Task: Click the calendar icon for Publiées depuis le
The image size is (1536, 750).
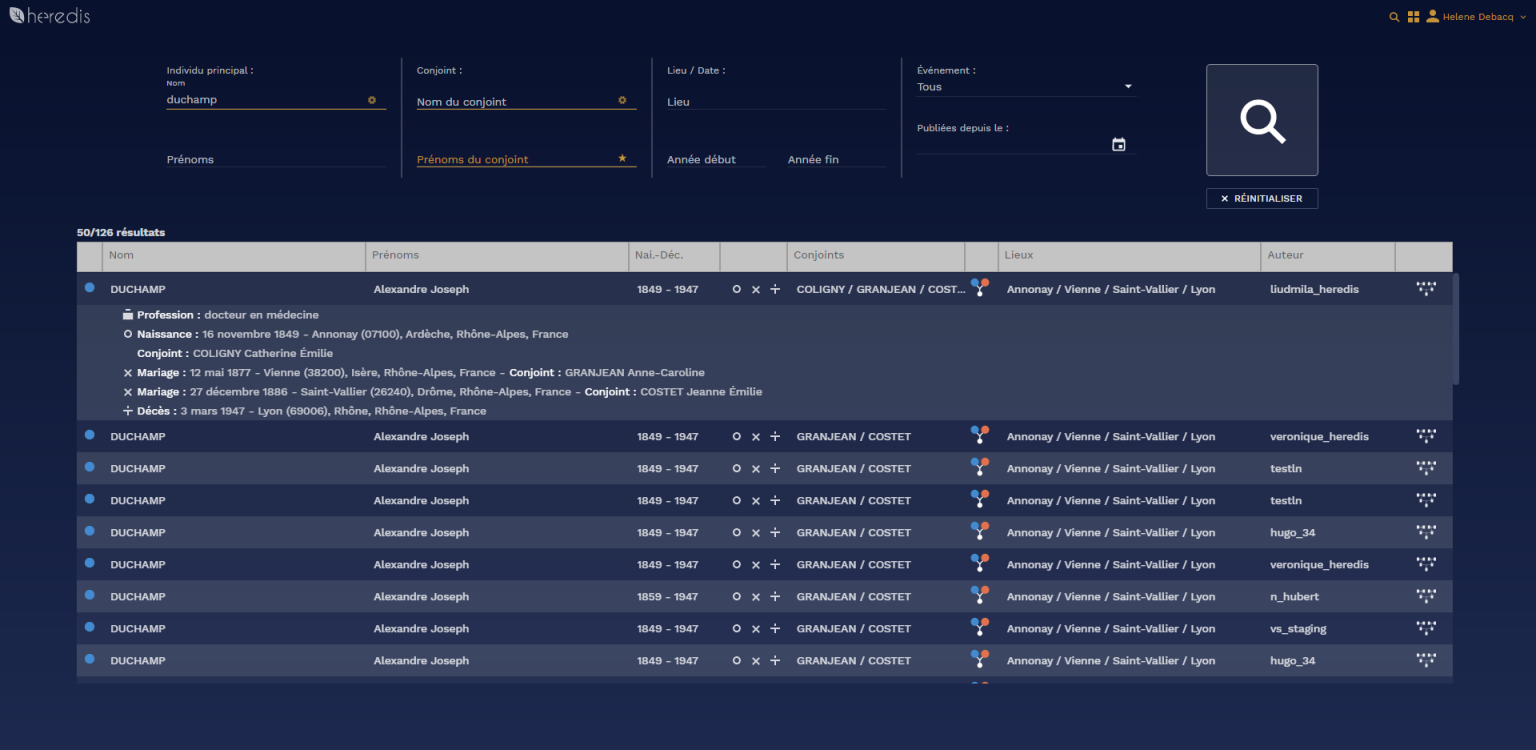Action: pyautogui.click(x=1118, y=145)
